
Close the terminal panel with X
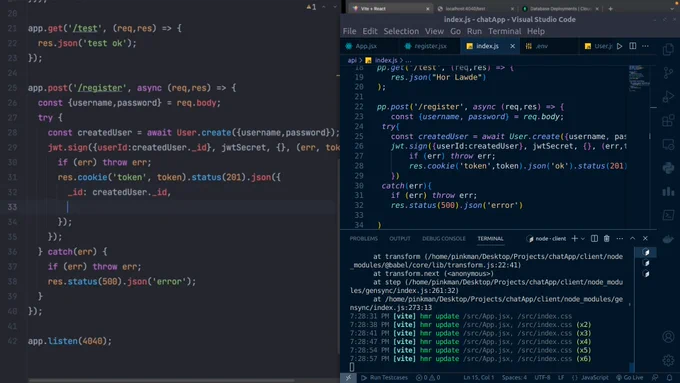point(645,239)
